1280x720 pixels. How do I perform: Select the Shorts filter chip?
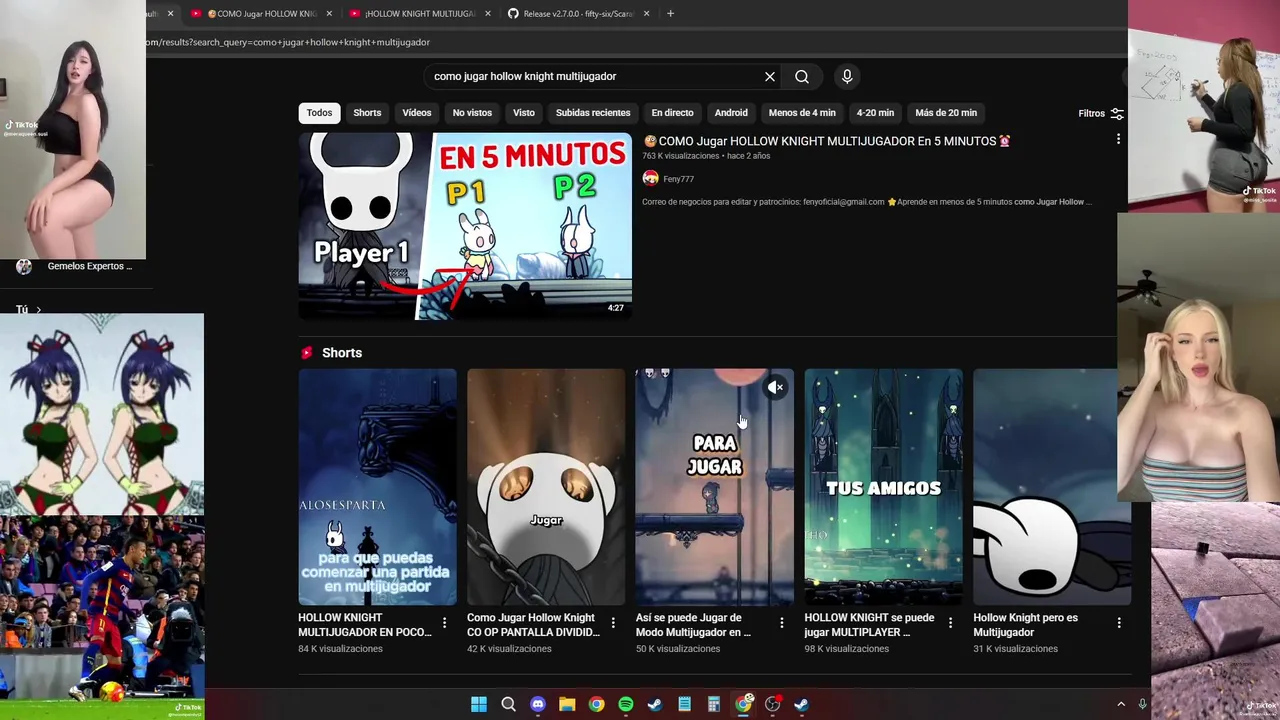coord(367,113)
